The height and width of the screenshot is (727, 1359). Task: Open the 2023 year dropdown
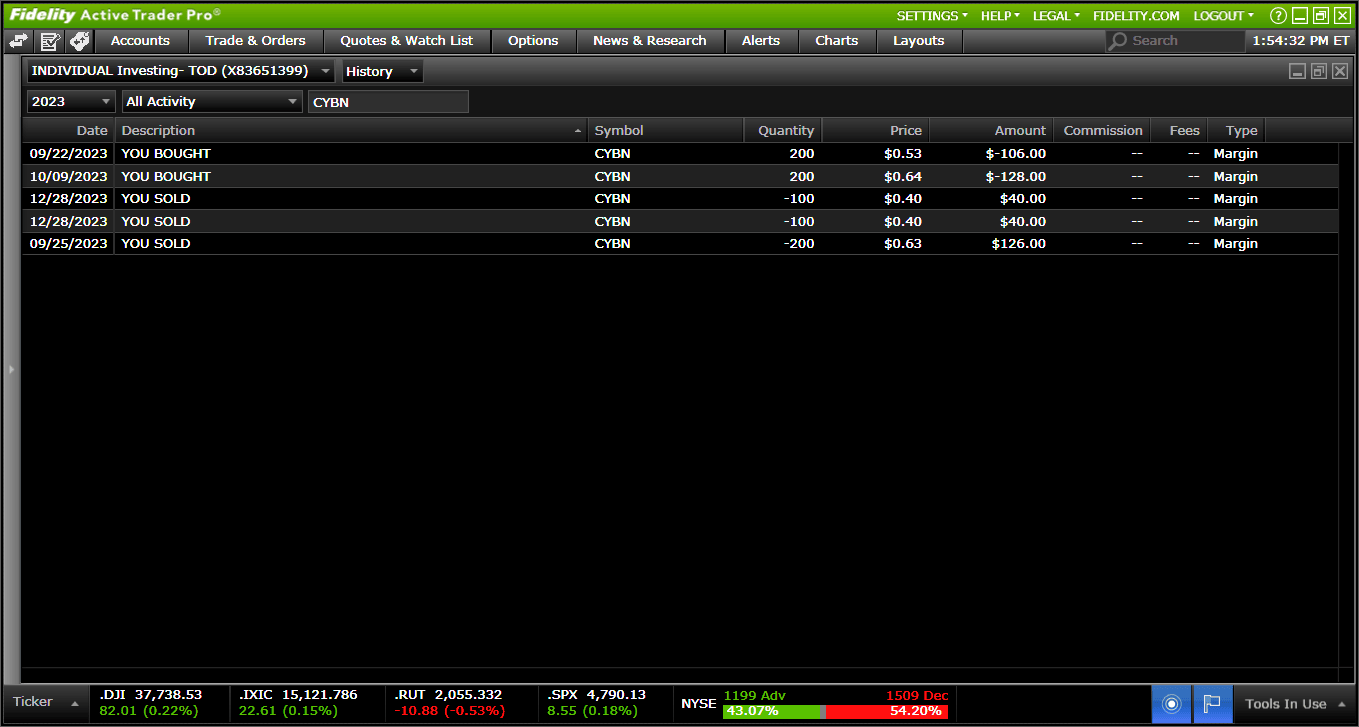pos(71,101)
